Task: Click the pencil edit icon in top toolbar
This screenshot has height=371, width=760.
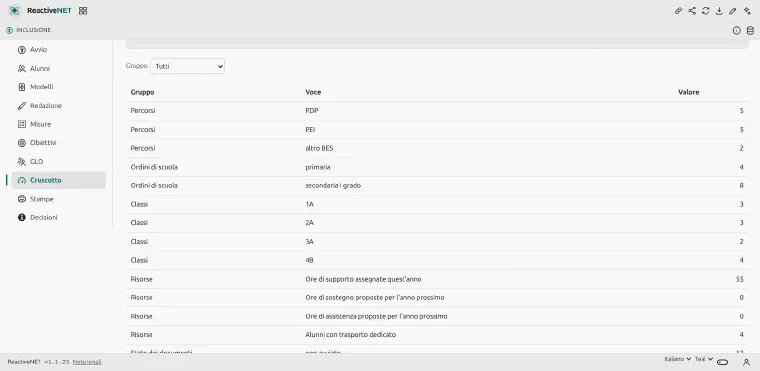Action: (x=733, y=11)
